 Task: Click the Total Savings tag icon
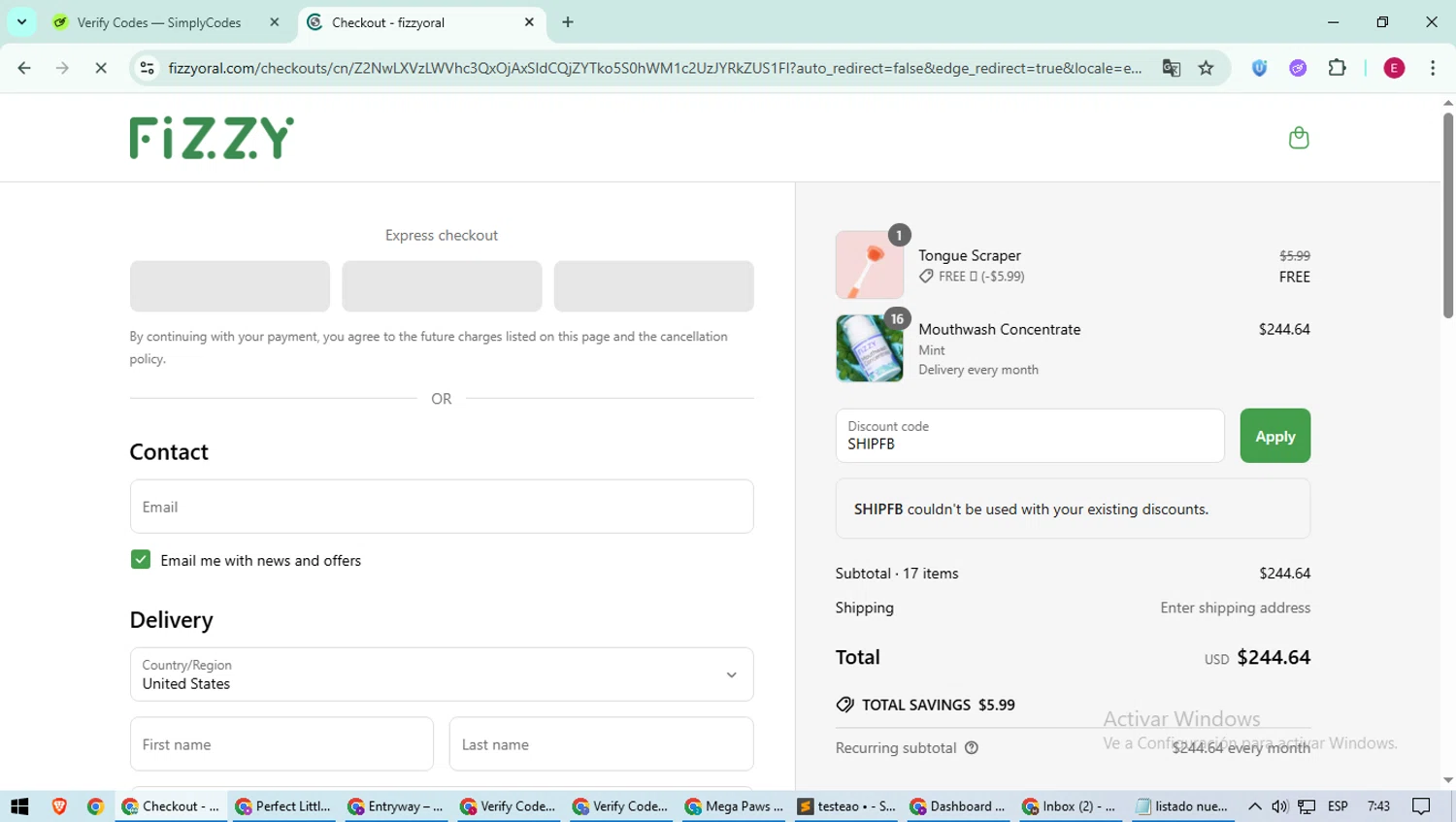click(844, 705)
